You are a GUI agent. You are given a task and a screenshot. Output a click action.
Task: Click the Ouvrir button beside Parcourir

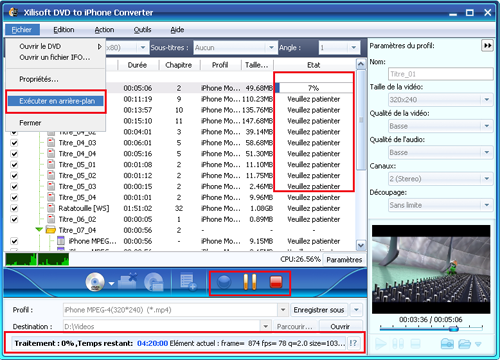click(340, 327)
